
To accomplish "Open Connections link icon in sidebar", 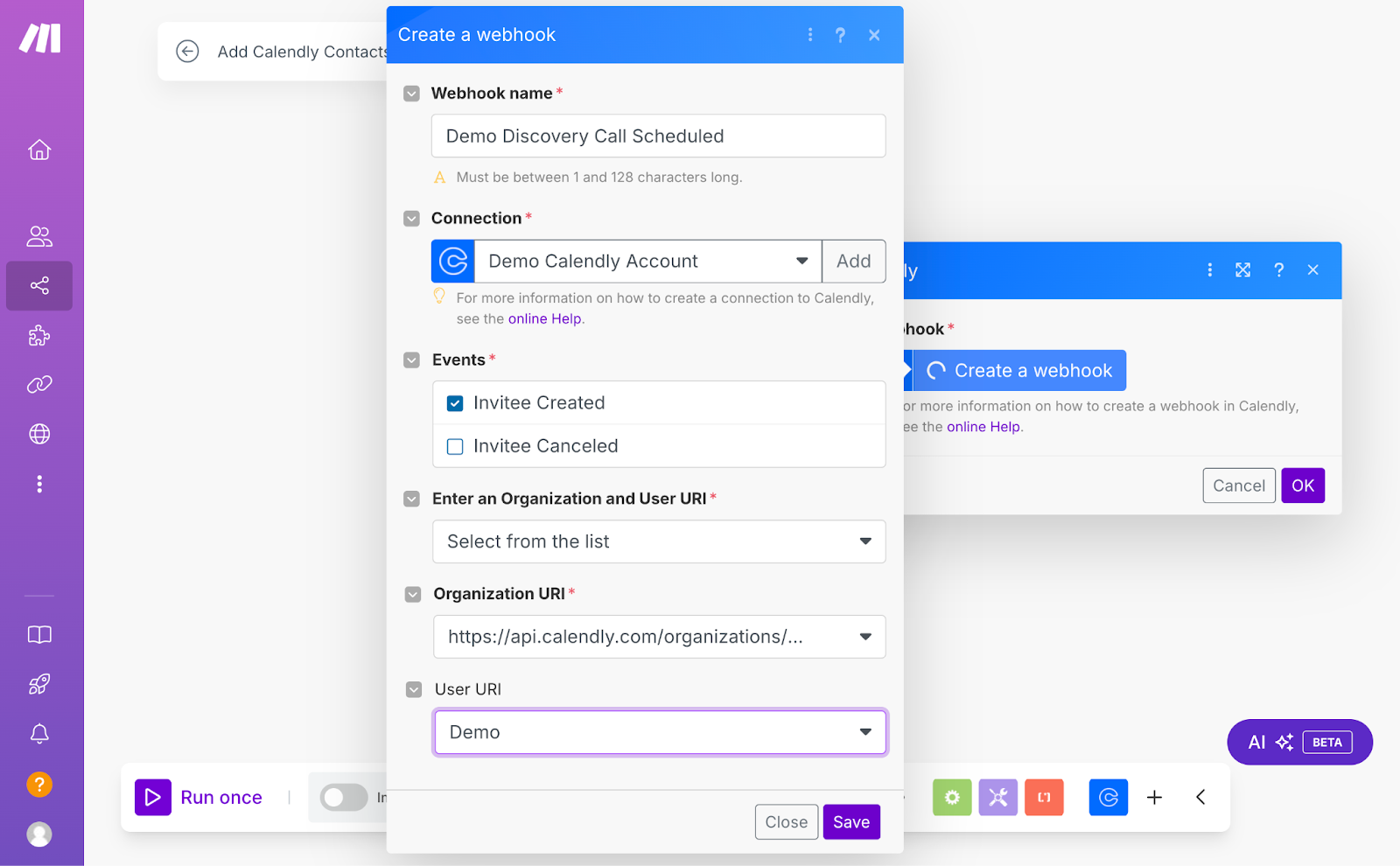I will point(39,384).
